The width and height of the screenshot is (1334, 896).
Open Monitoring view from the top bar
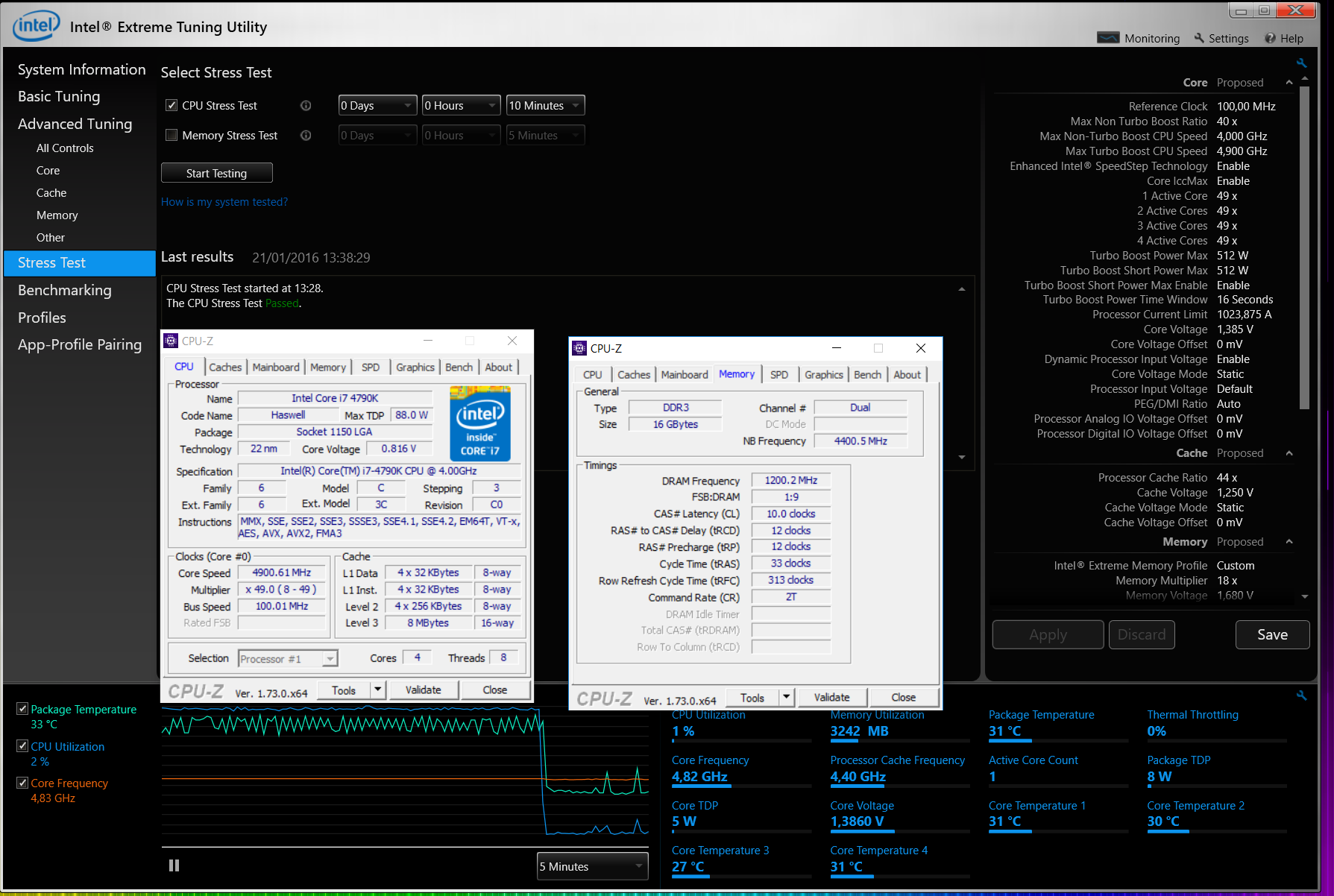point(1139,38)
